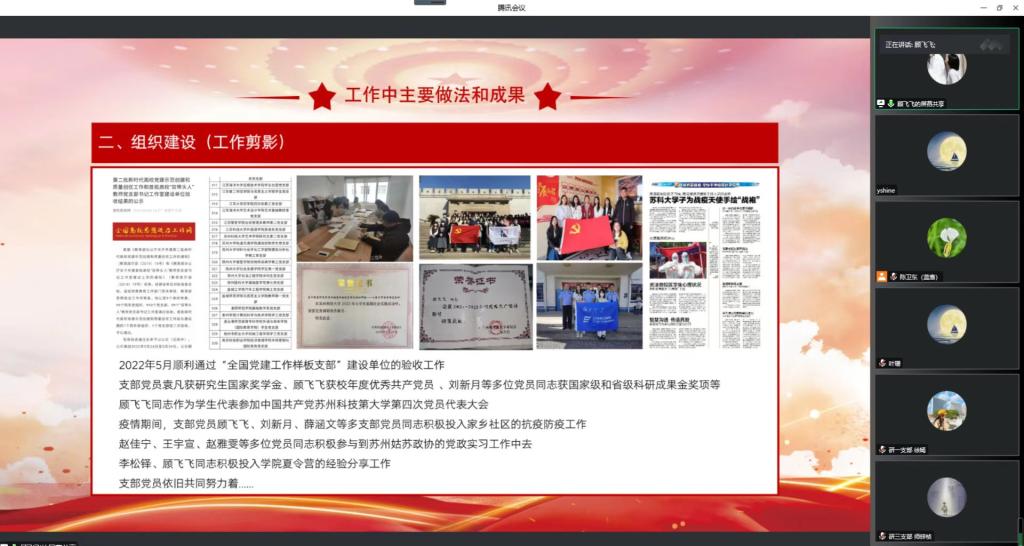Image resolution: width=1024 pixels, height=546 pixels.
Task: Click the red header 二、组织建设（工作剪影）
Action: (434, 142)
